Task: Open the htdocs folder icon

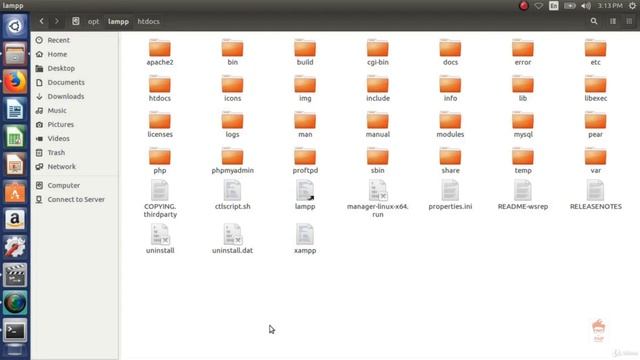Action: click(160, 88)
